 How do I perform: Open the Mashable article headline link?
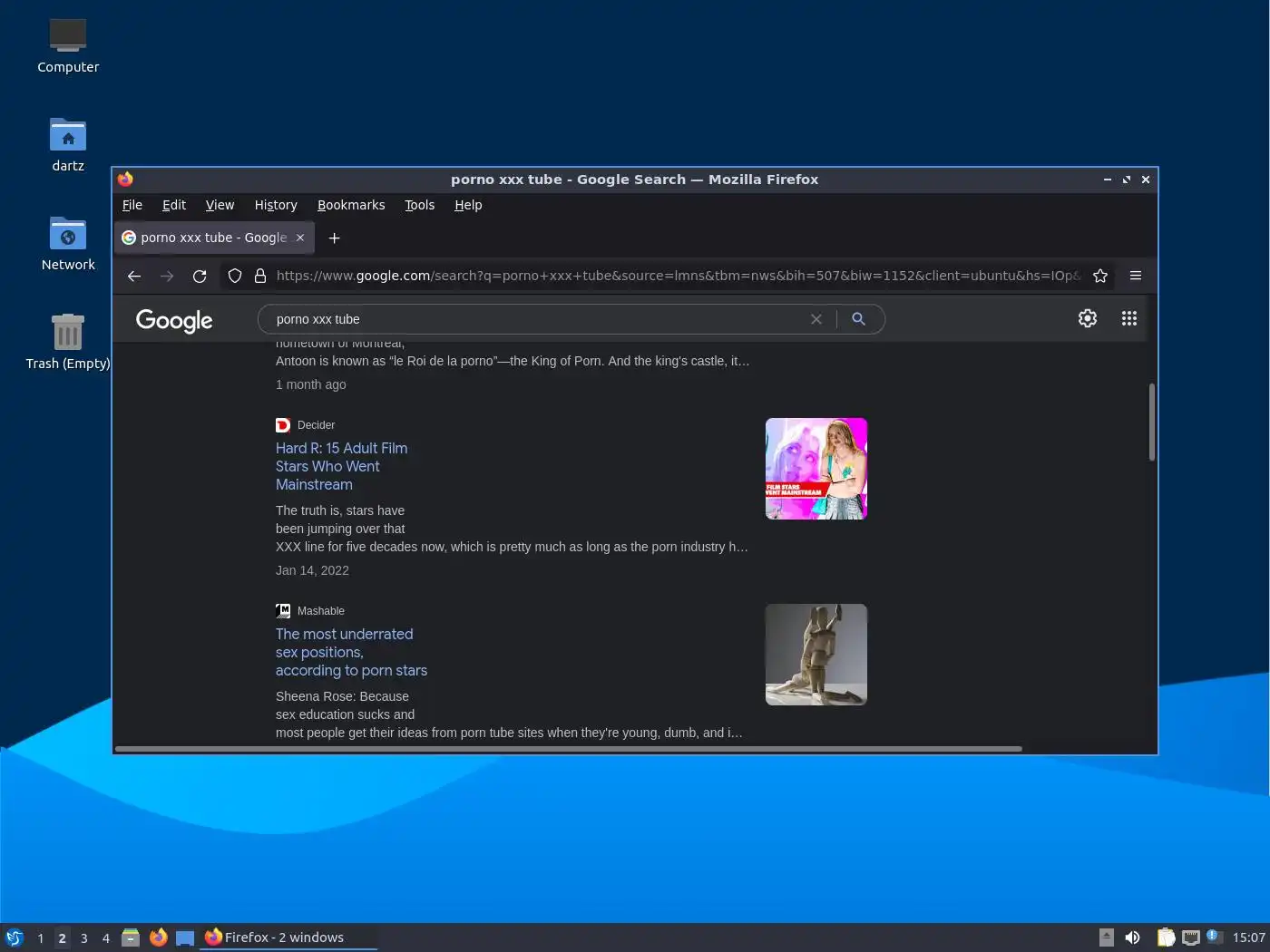tap(351, 652)
